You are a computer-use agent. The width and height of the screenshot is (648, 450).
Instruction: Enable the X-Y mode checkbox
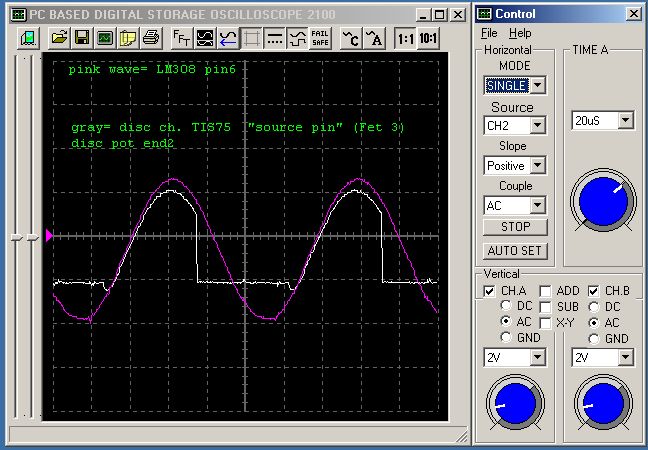[x=546, y=323]
